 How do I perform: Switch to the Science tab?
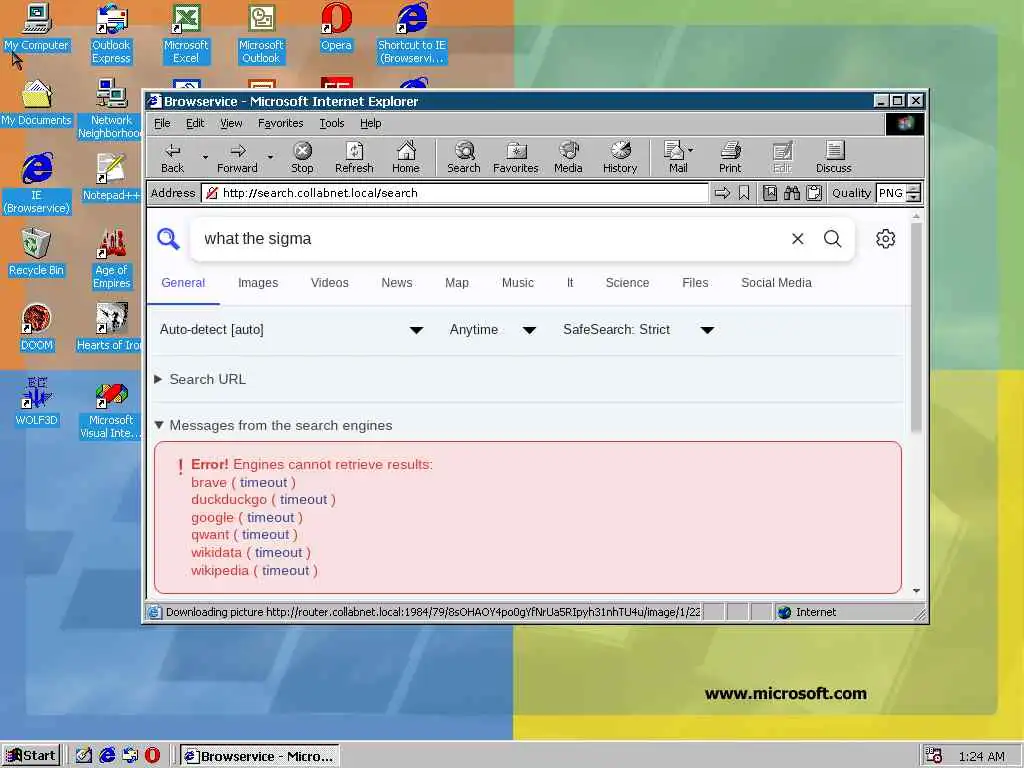627,283
